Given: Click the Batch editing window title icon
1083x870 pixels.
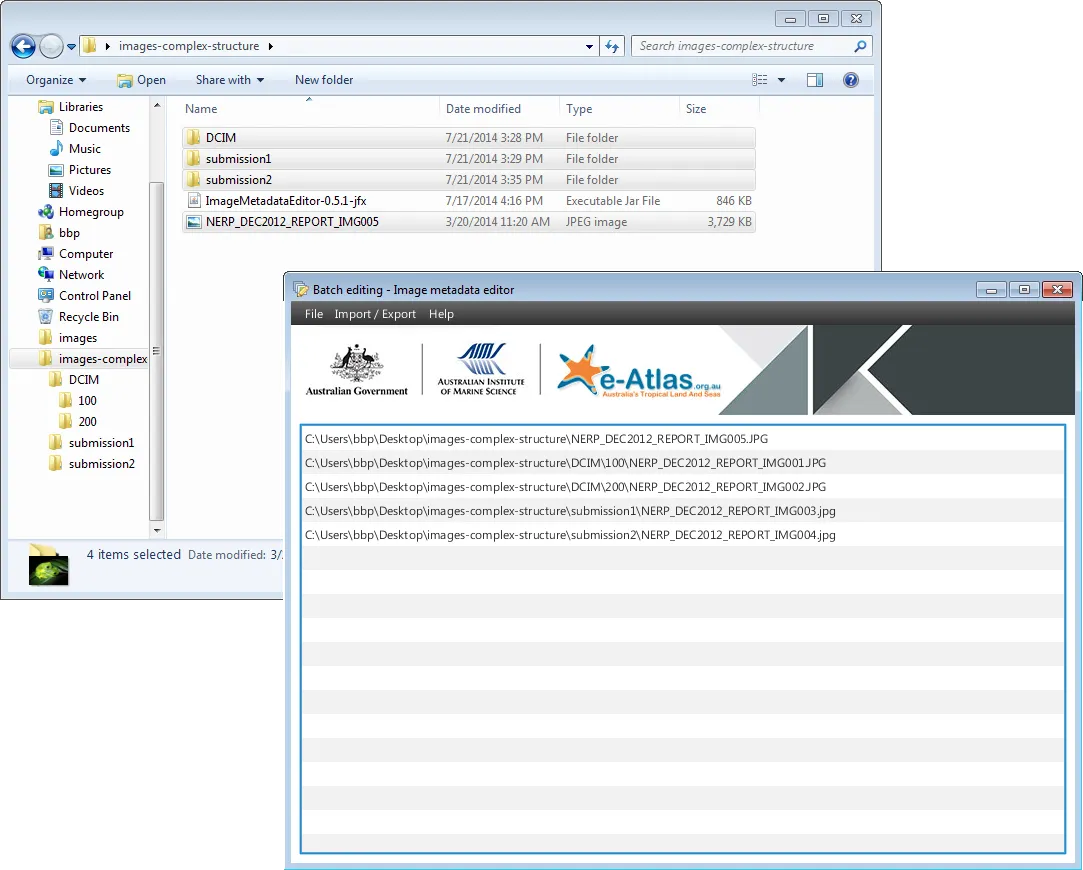Looking at the screenshot, I should pyautogui.click(x=300, y=290).
